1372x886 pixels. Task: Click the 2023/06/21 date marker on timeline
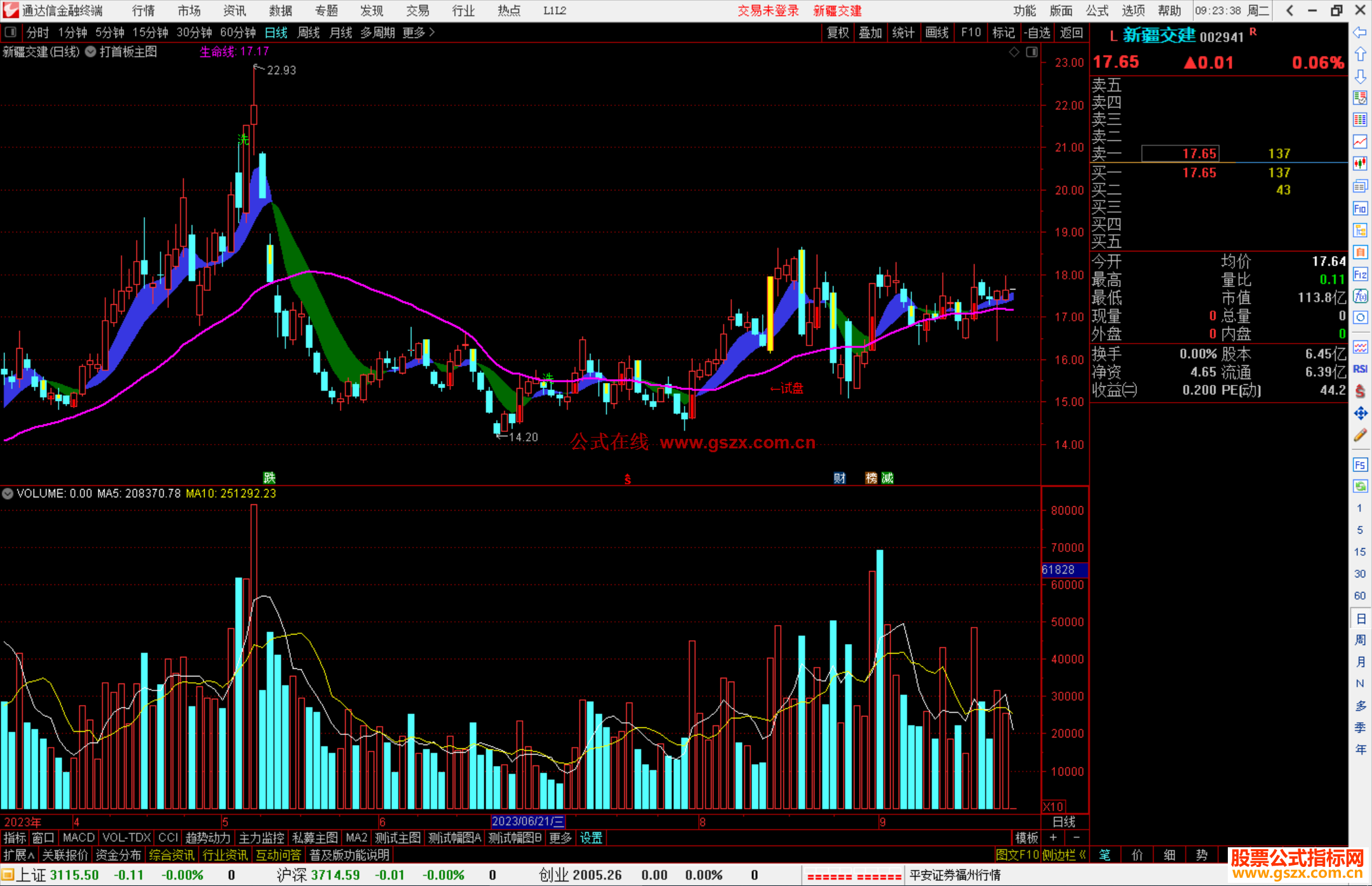(527, 821)
